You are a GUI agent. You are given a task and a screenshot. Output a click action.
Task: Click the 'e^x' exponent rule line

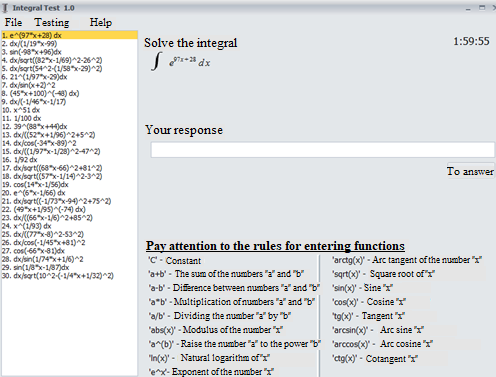tap(211, 371)
